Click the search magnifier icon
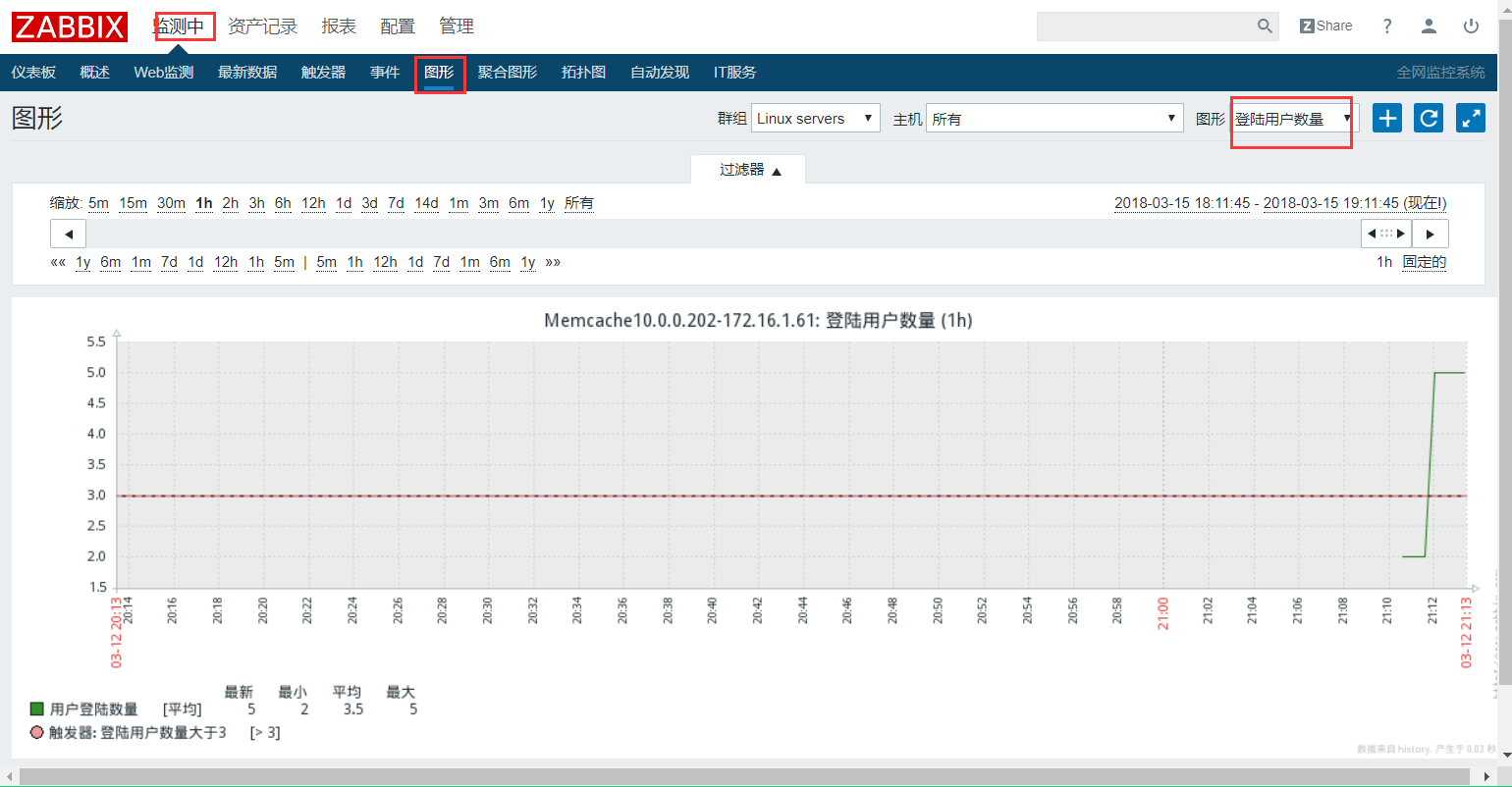 click(x=1265, y=26)
